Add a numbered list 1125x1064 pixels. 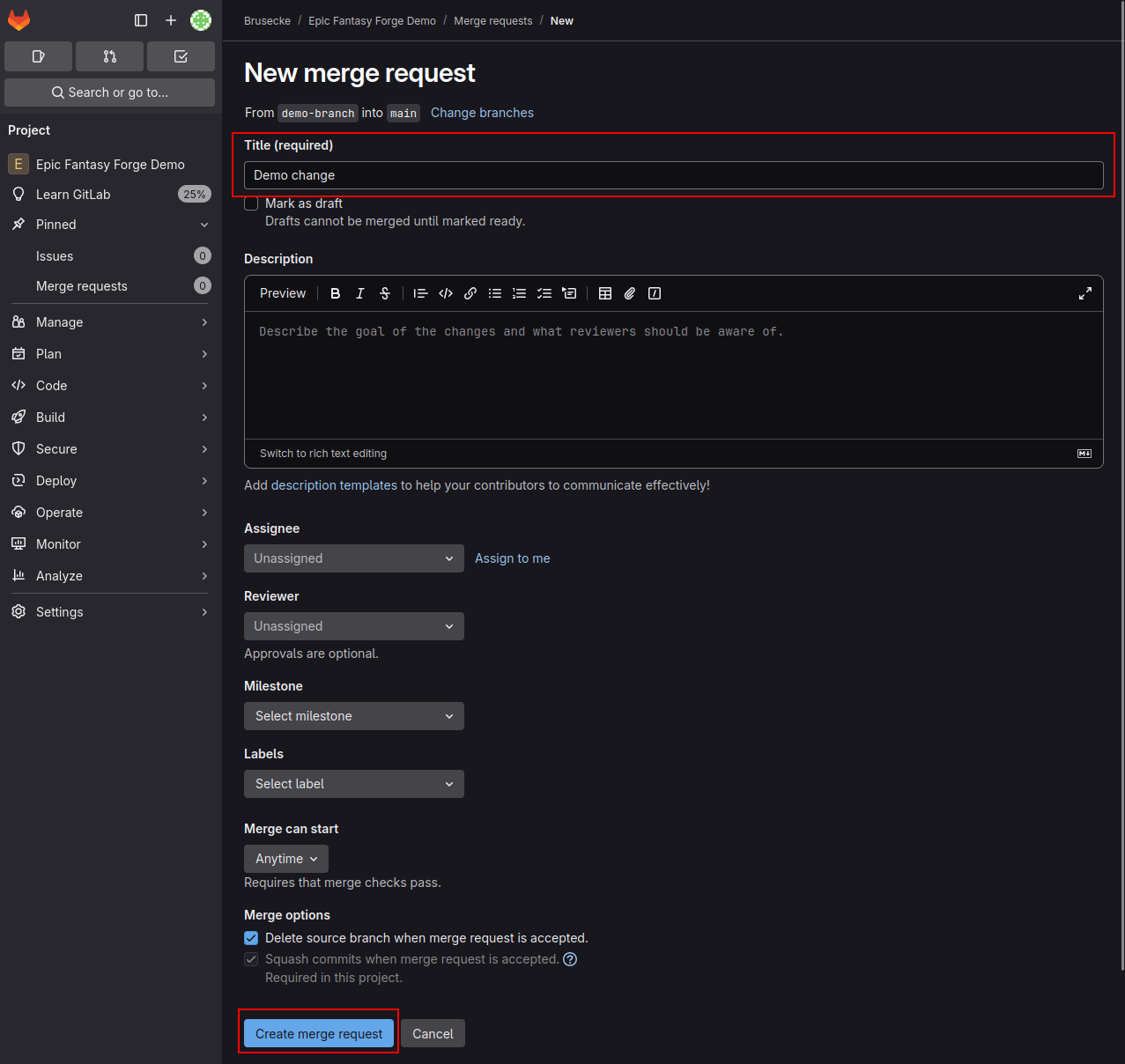tap(520, 293)
